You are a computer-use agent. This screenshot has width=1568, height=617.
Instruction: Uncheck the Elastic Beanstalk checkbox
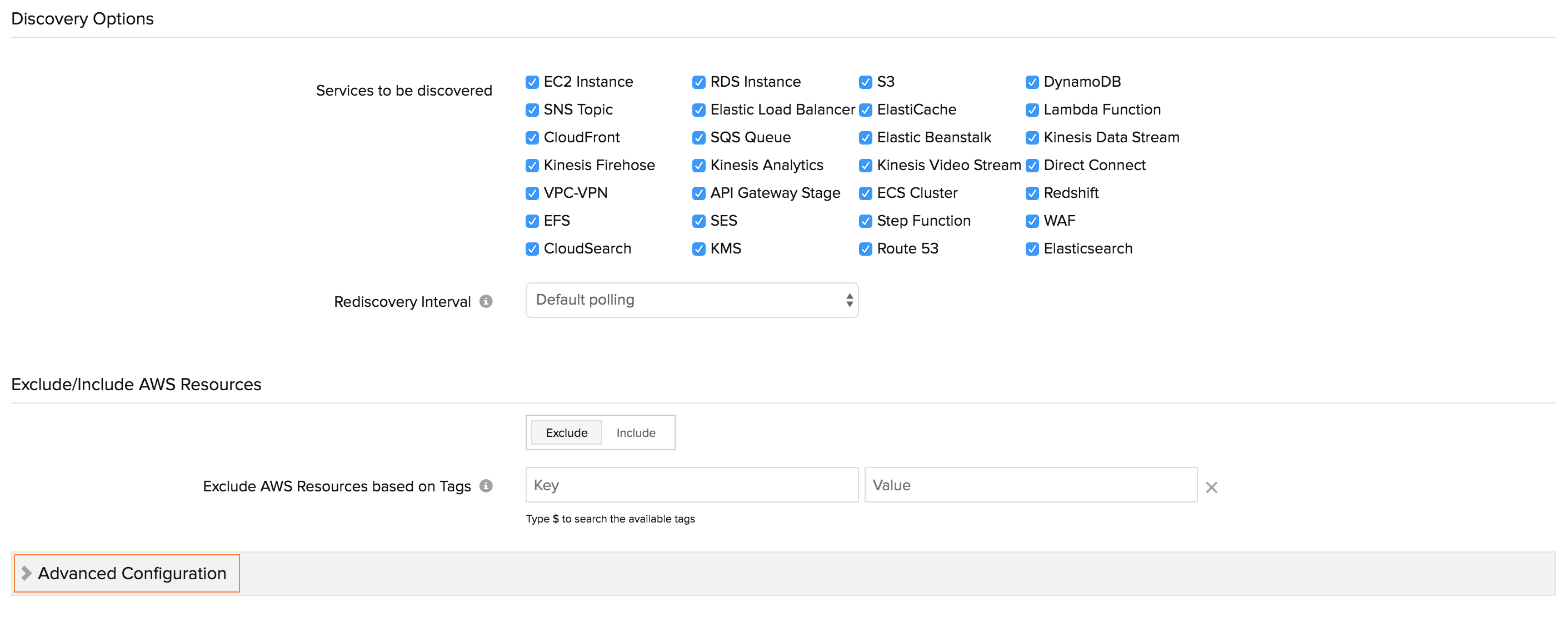click(x=866, y=138)
